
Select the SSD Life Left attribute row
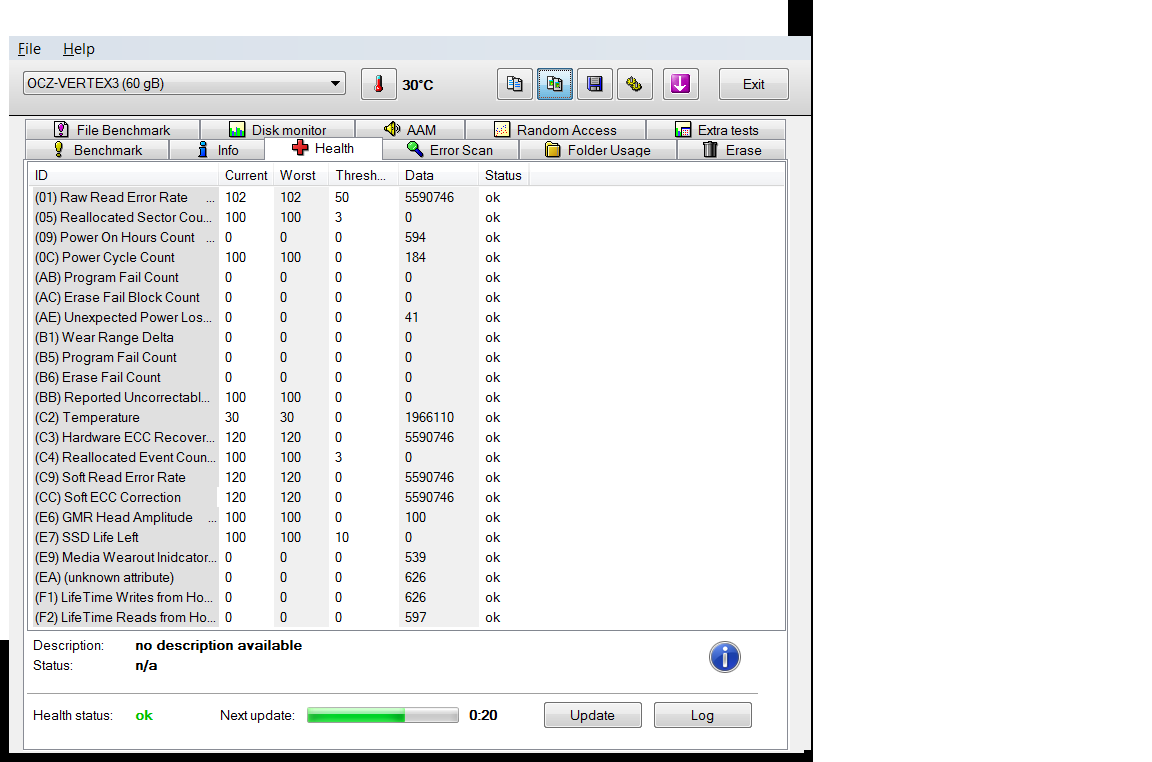[125, 537]
